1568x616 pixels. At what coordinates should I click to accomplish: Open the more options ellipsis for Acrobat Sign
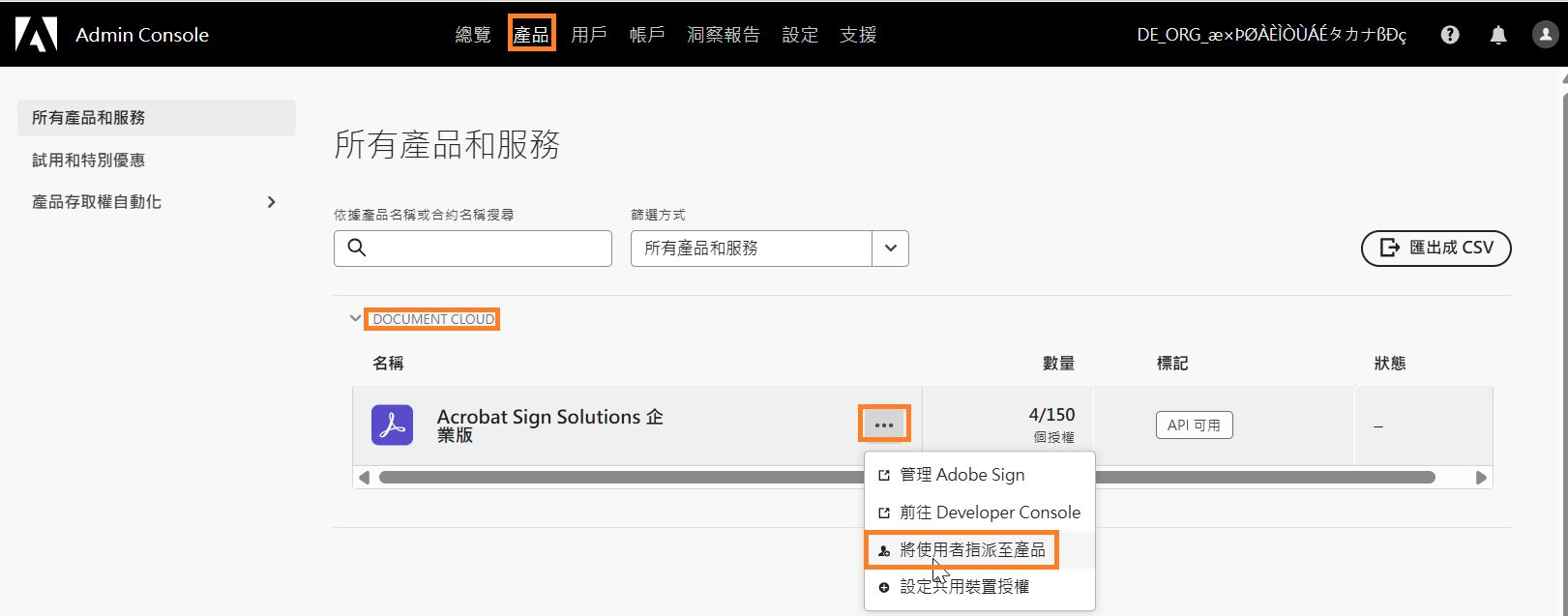click(x=883, y=423)
